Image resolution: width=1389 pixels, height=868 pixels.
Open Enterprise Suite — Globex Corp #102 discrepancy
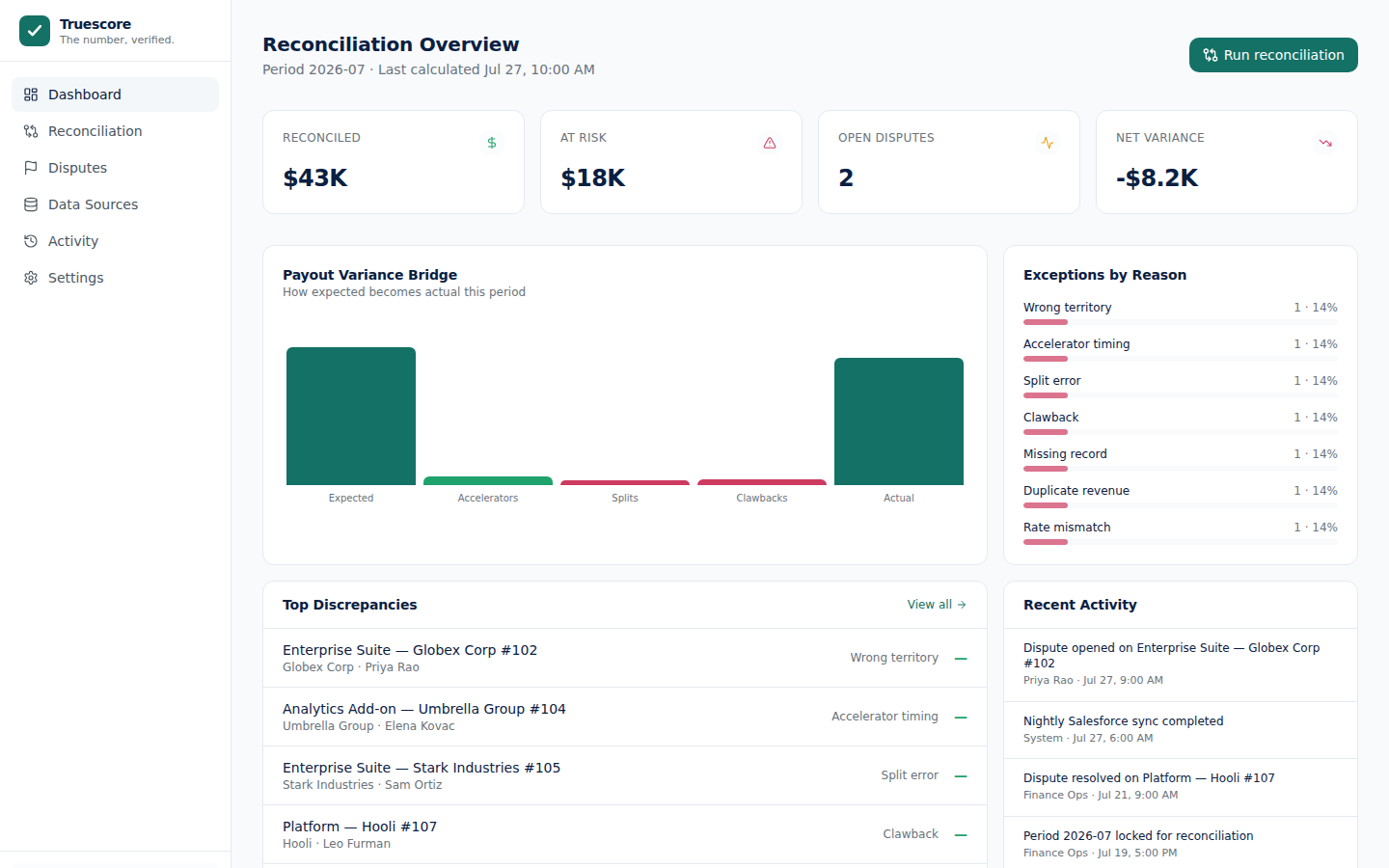coord(625,658)
